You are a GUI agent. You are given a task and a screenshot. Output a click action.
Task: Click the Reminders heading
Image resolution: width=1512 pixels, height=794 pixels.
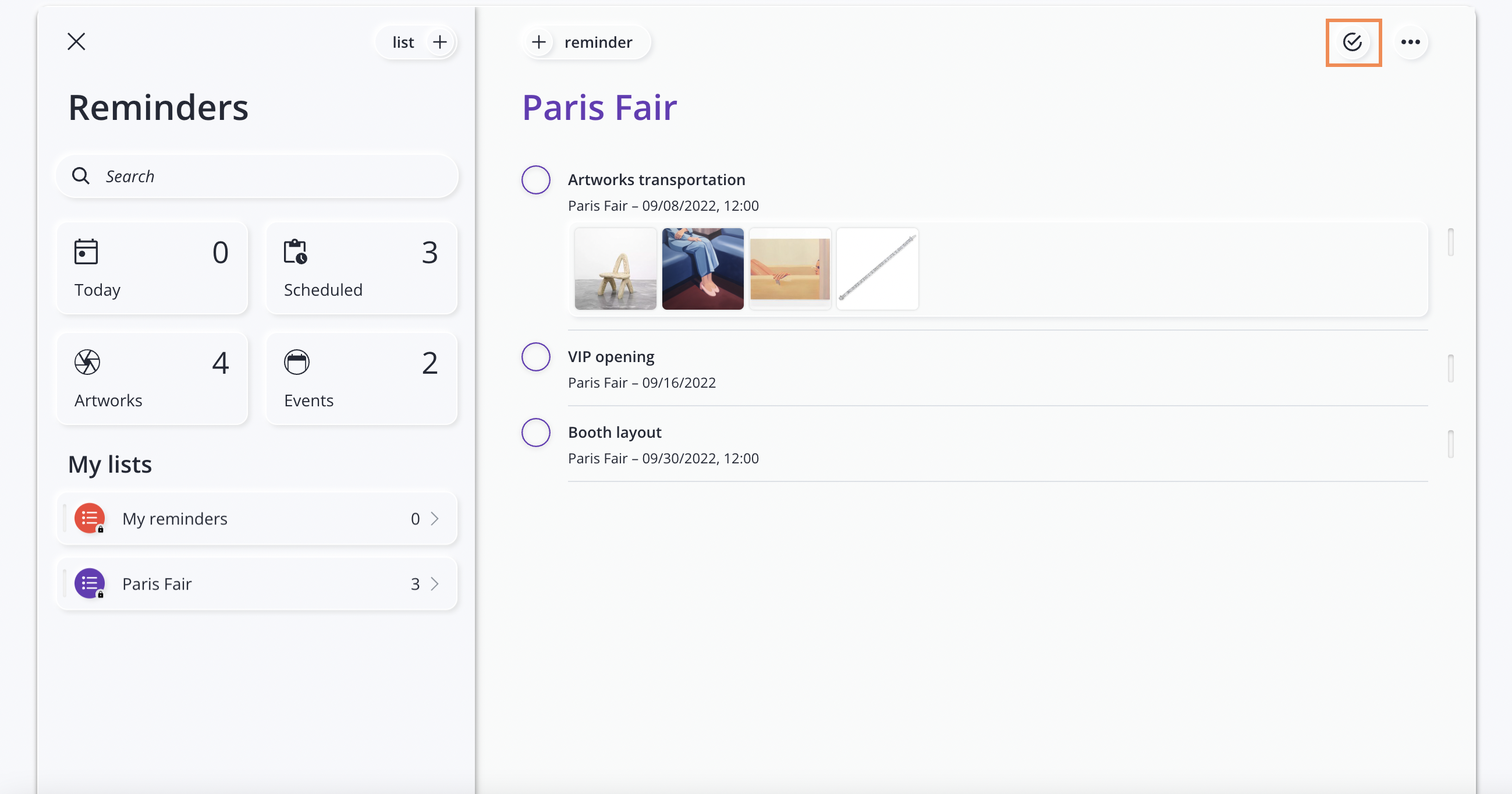[x=158, y=108]
